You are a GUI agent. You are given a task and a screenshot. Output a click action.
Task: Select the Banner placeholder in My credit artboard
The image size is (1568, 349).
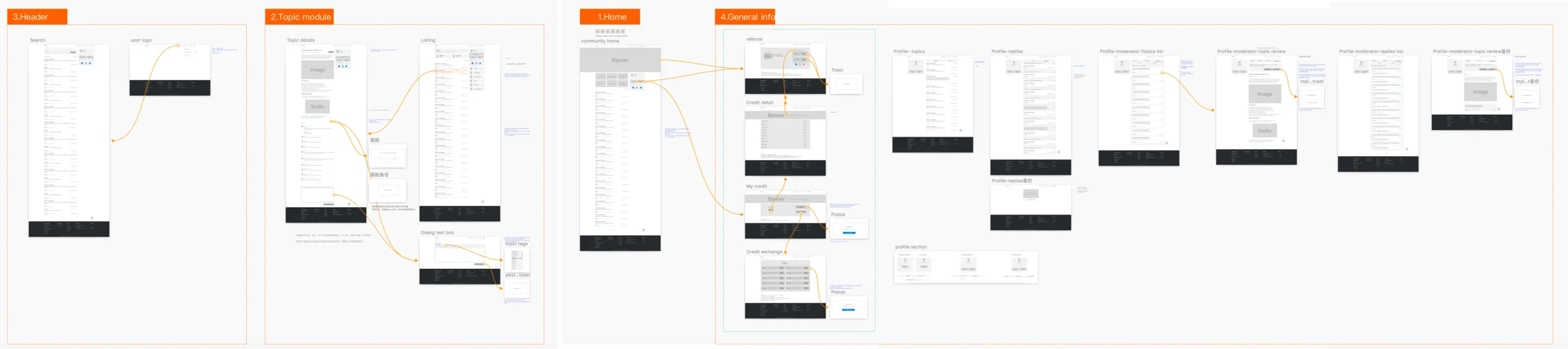pyautogui.click(x=785, y=199)
